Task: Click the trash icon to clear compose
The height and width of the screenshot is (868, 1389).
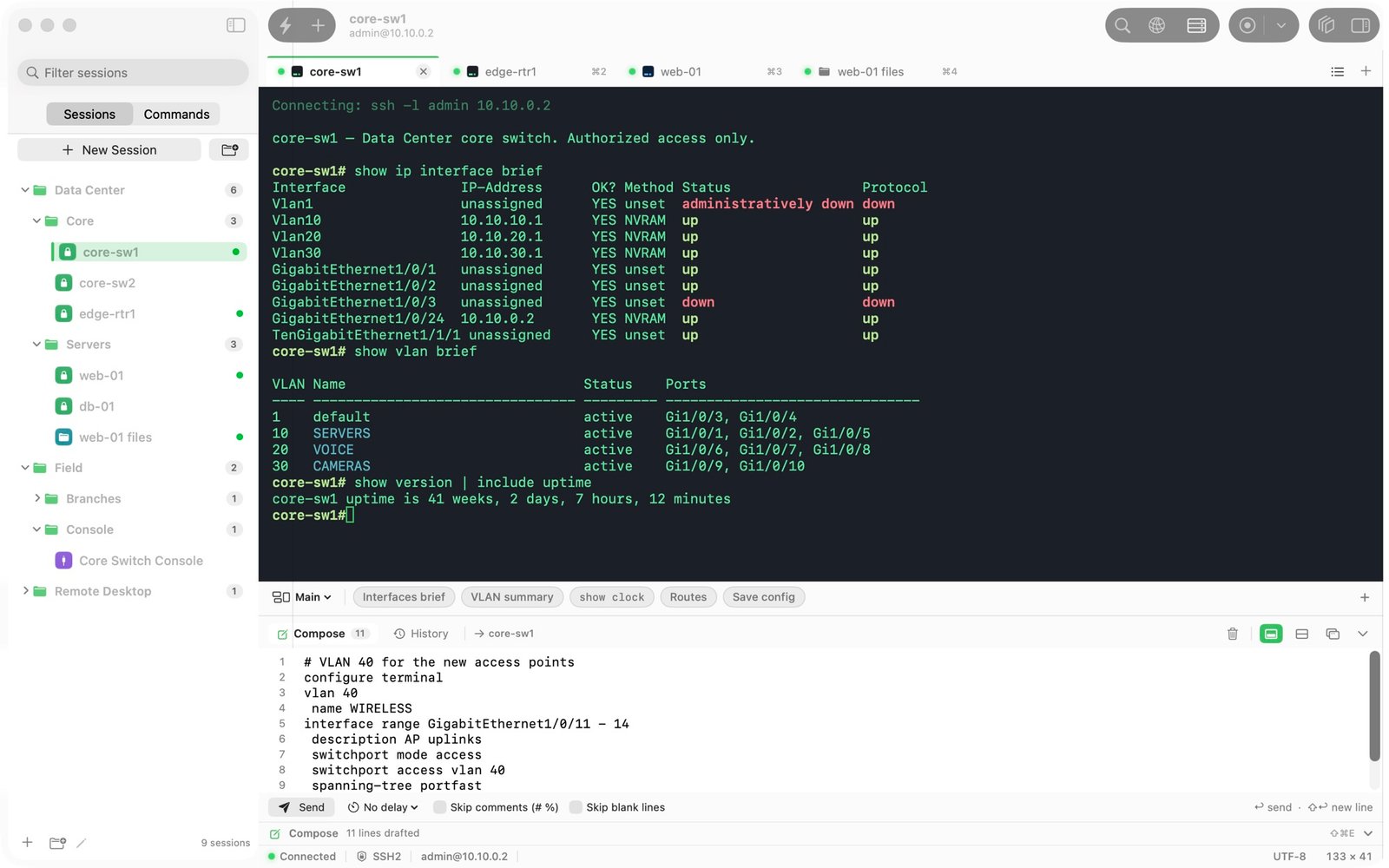Action: [x=1232, y=634]
